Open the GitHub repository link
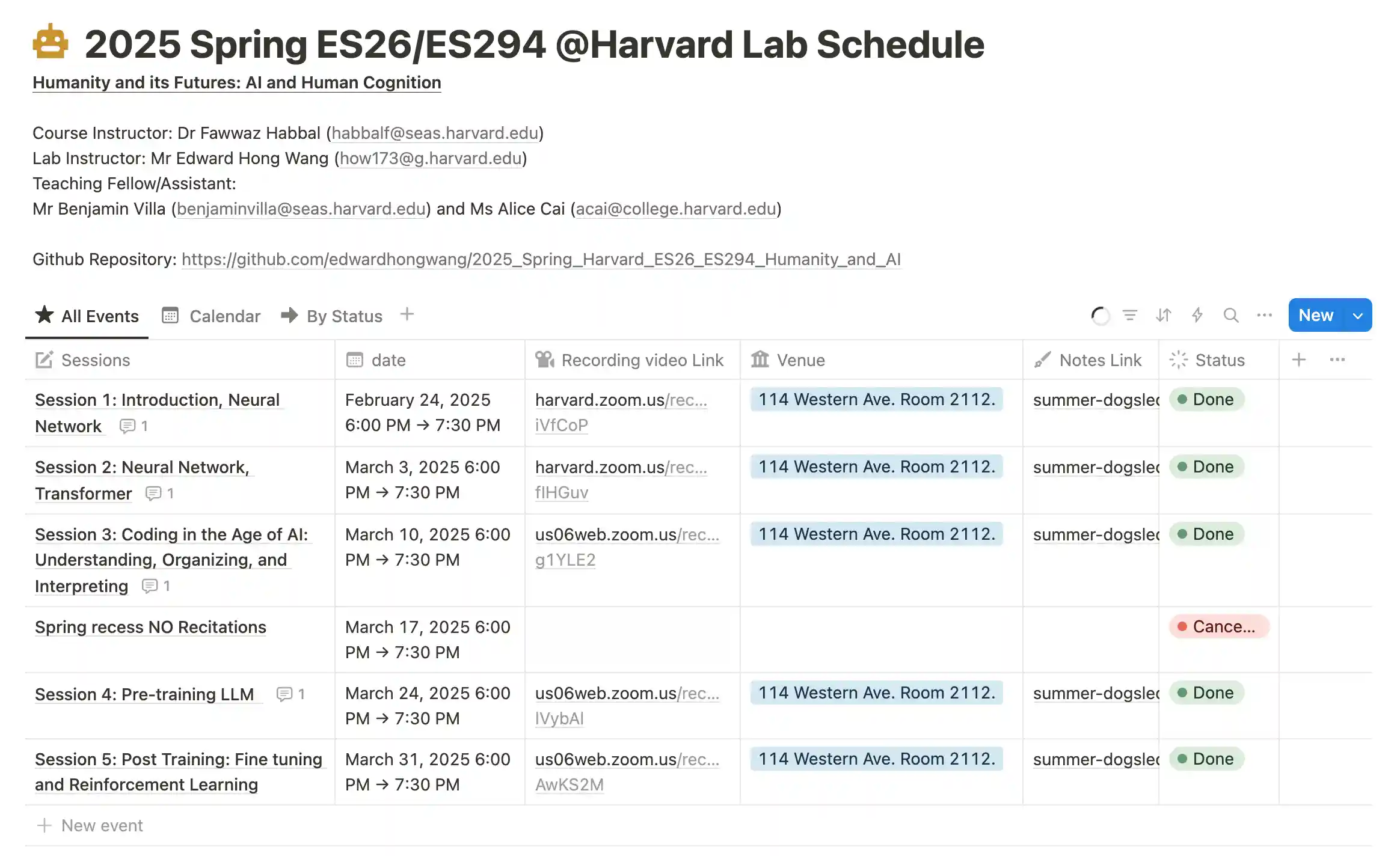The image size is (1400, 856). (x=541, y=259)
